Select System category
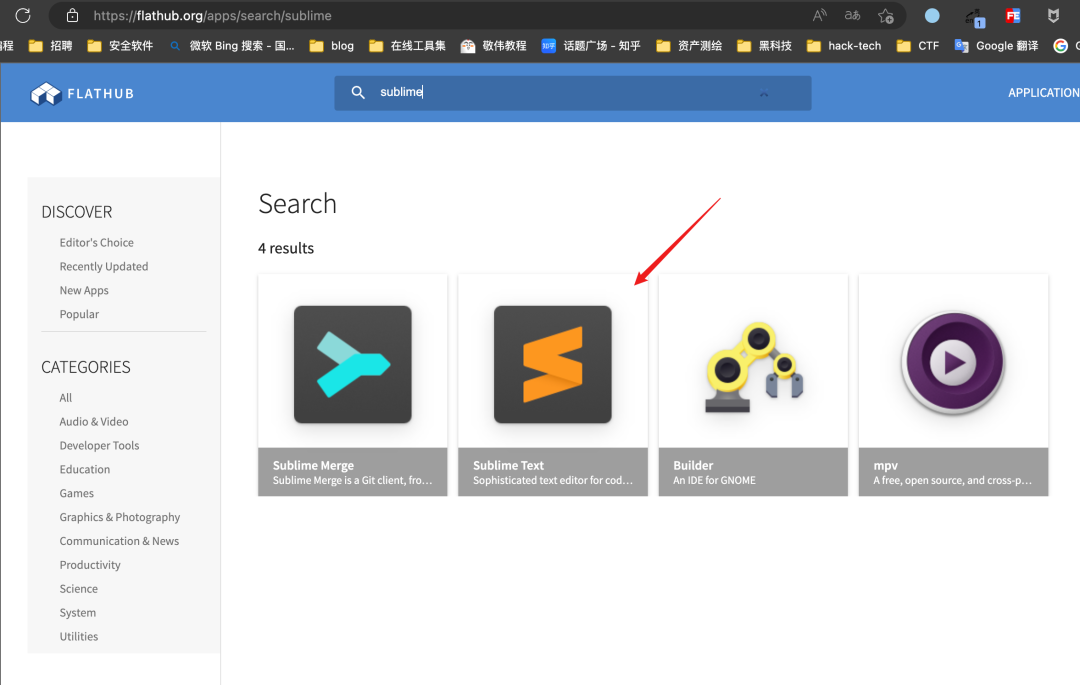 [78, 613]
